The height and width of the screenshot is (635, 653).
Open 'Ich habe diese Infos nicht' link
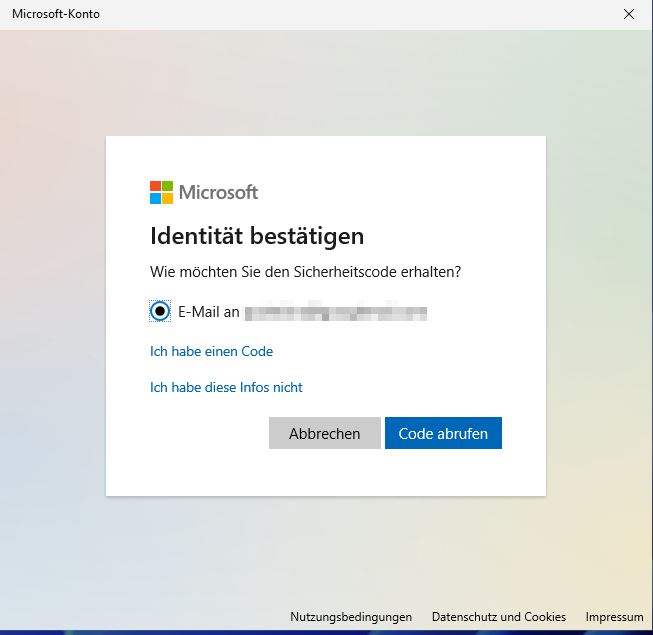pos(226,387)
